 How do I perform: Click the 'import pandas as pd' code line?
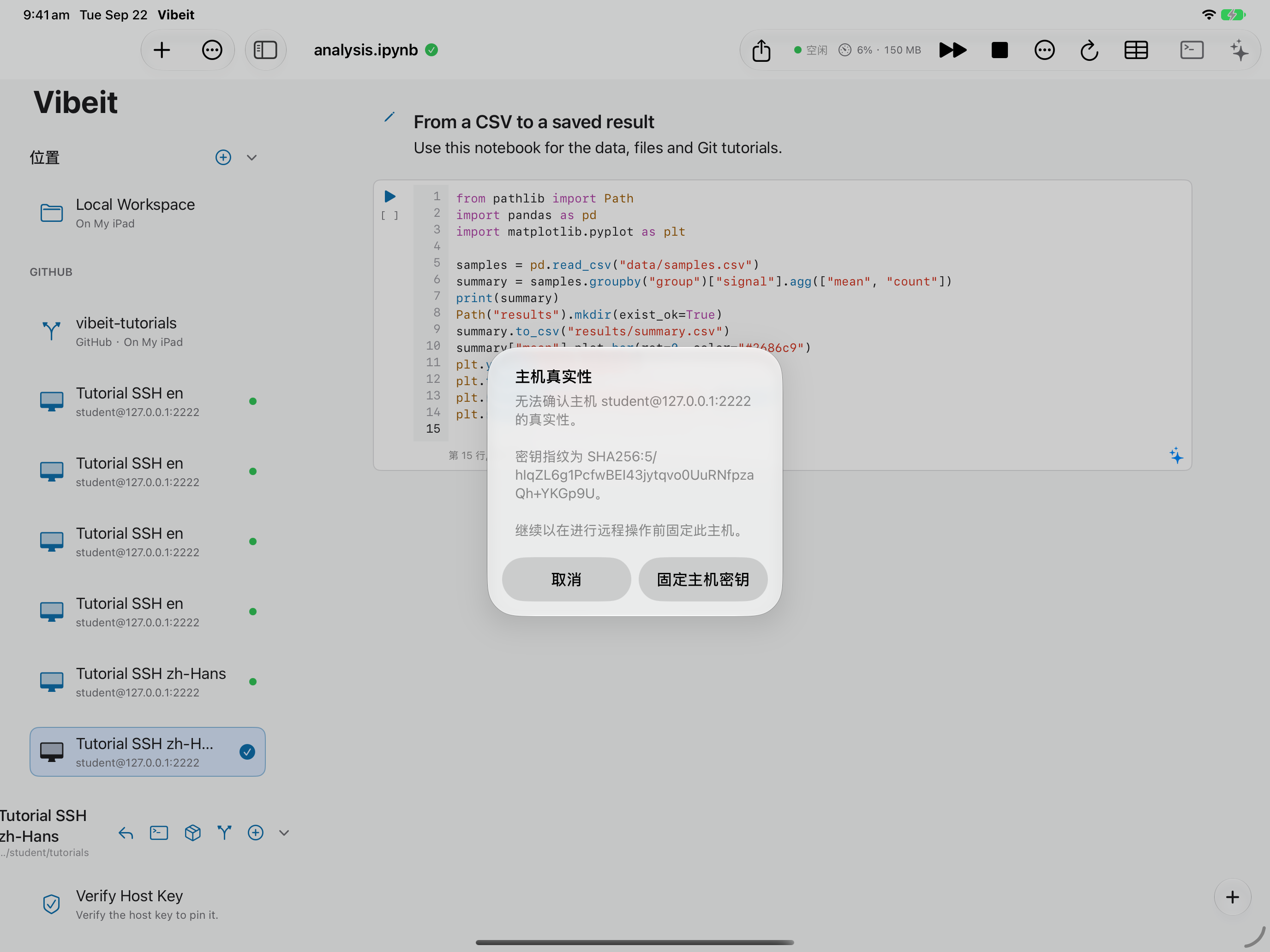pyautogui.click(x=526, y=214)
